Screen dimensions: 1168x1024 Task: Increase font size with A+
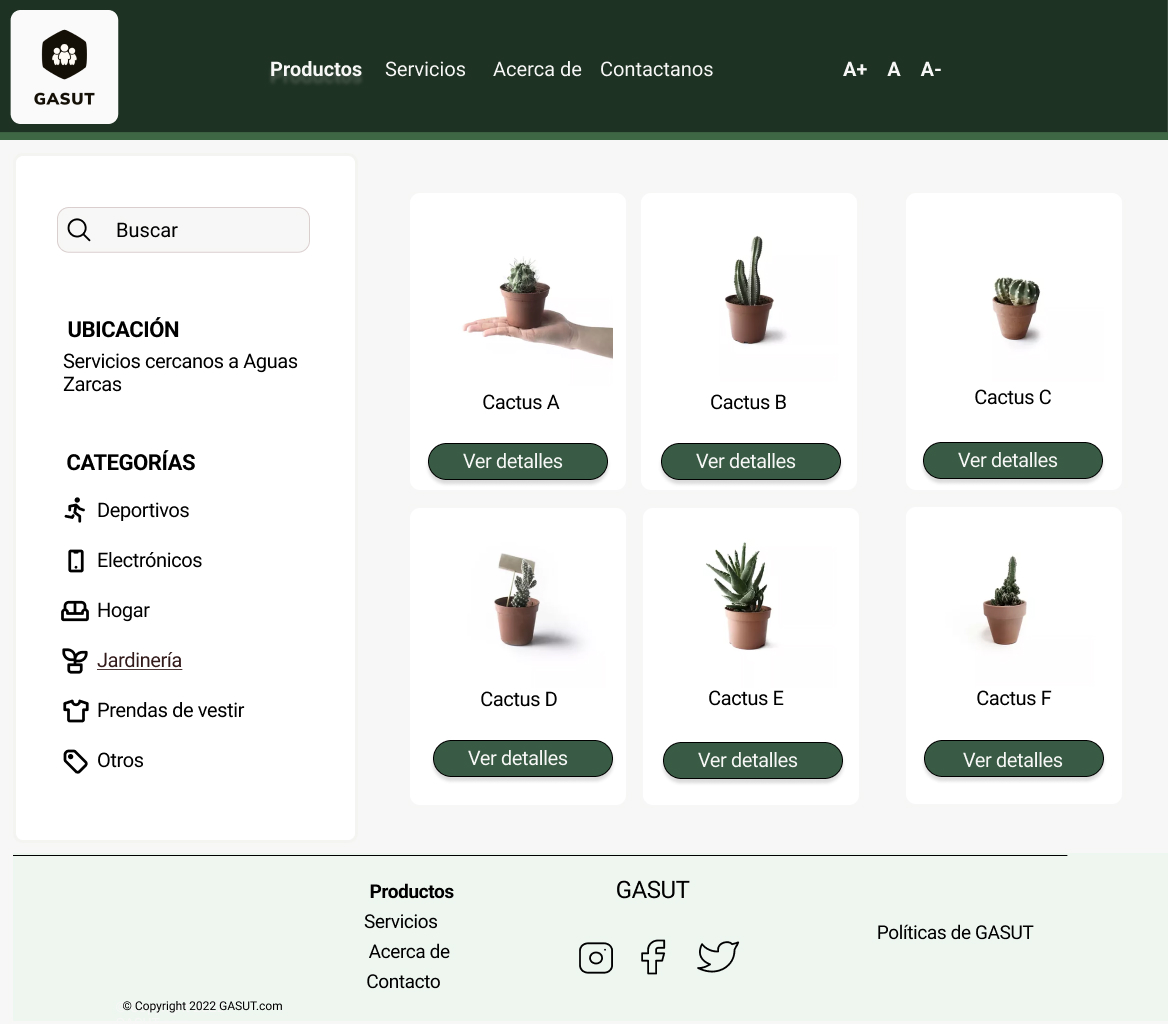[x=854, y=69]
